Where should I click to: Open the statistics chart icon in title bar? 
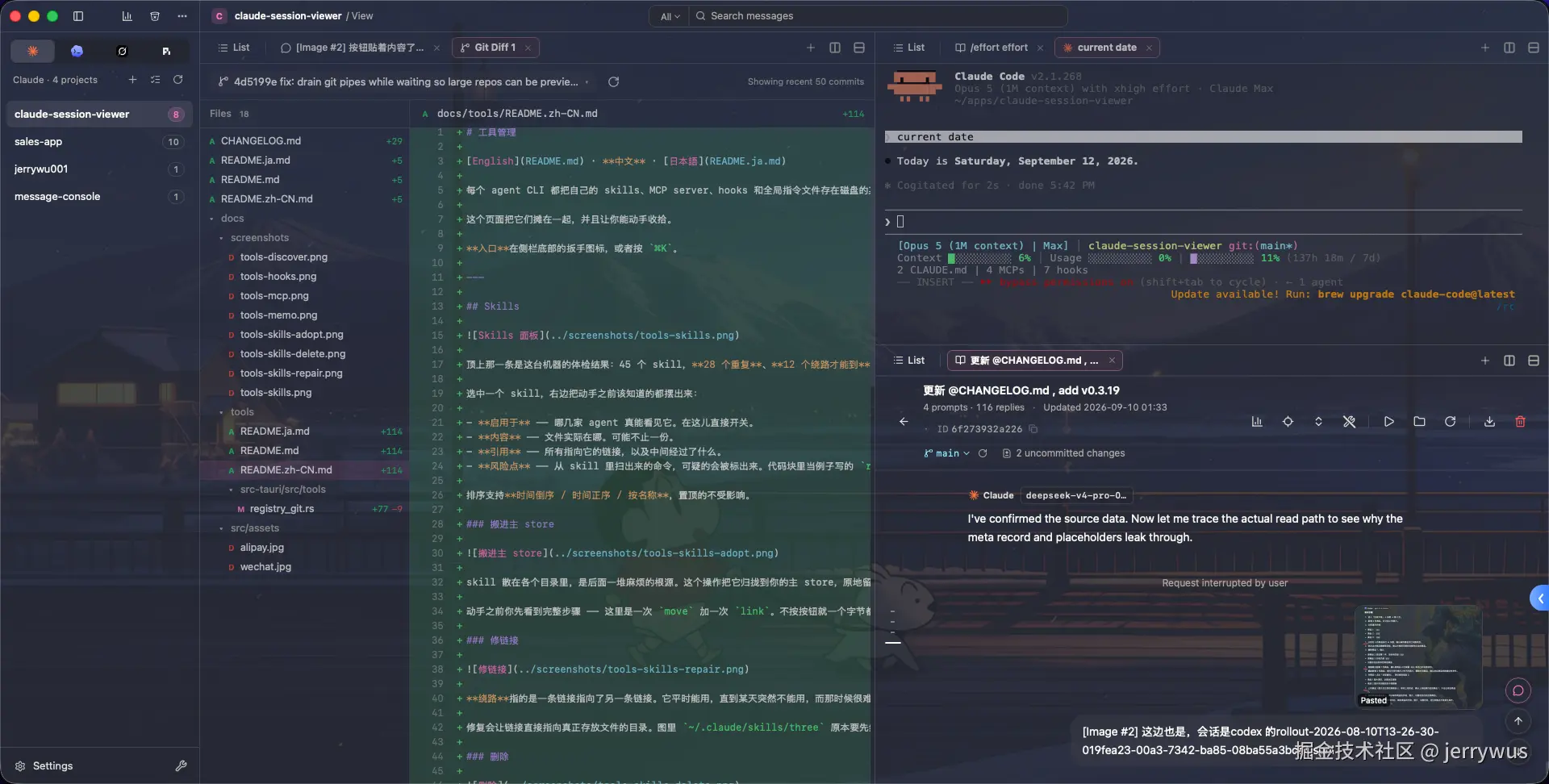click(127, 16)
